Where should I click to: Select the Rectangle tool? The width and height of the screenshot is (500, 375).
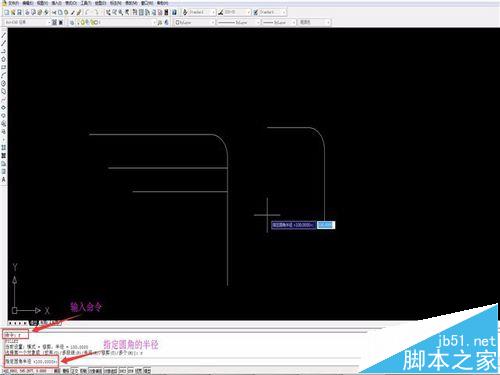click(4, 67)
